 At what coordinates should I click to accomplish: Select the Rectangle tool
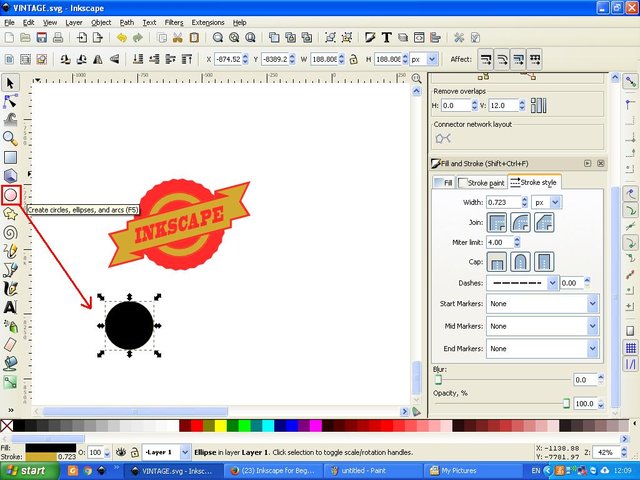[10, 157]
